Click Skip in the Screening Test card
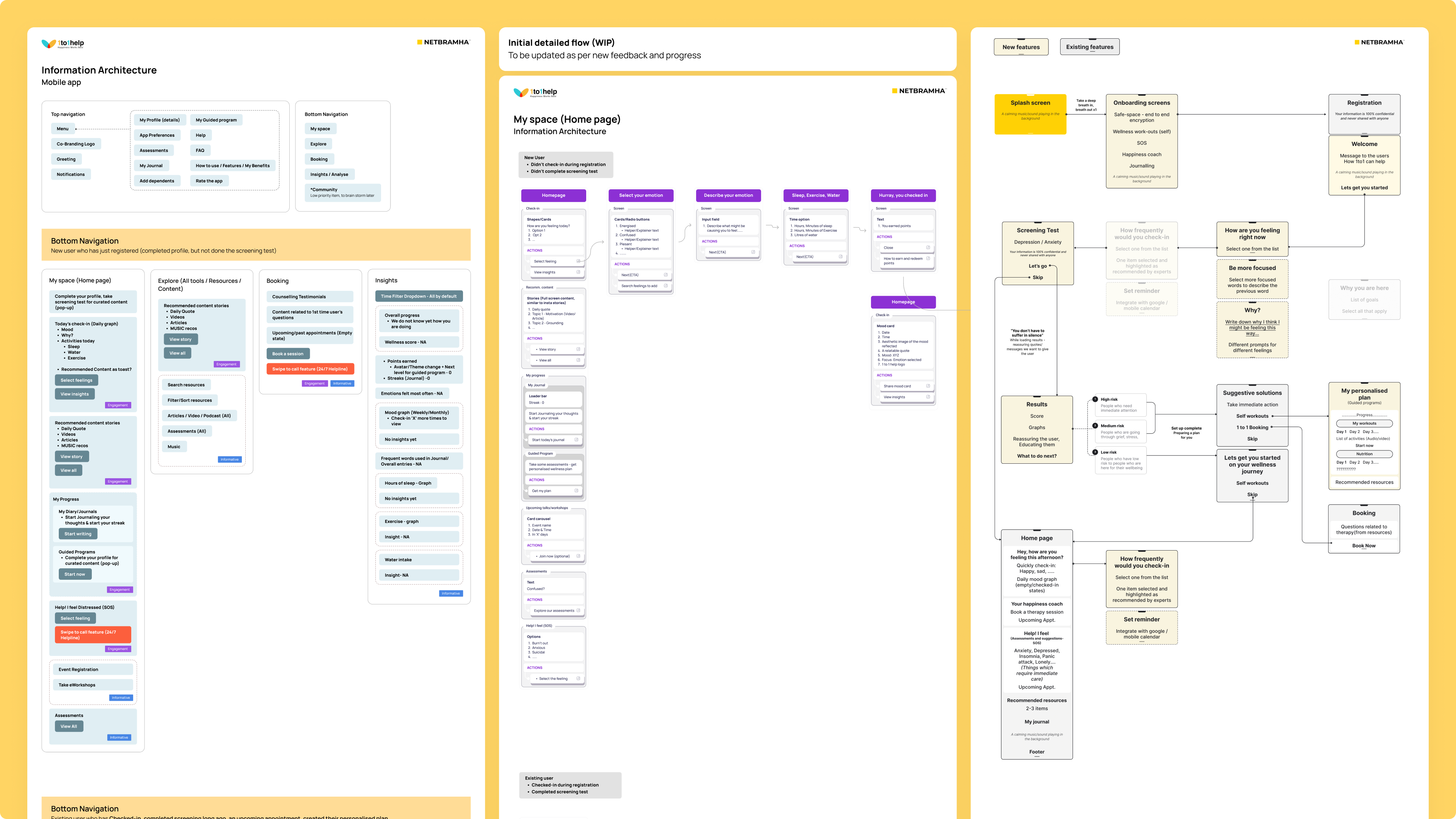 tap(1038, 278)
